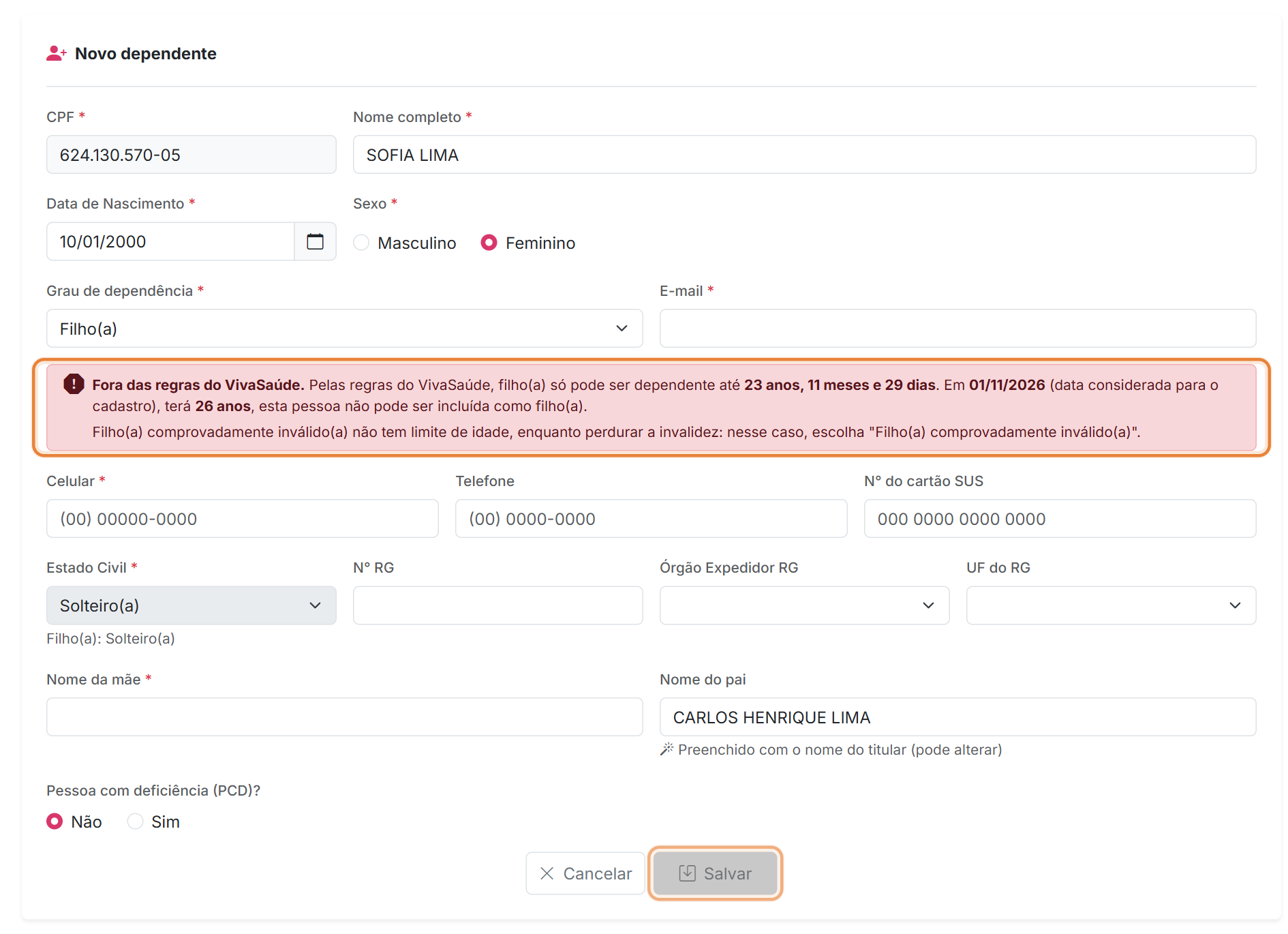This screenshot has width=1288, height=934.
Task: Select Feminino sex option
Action: point(489,243)
